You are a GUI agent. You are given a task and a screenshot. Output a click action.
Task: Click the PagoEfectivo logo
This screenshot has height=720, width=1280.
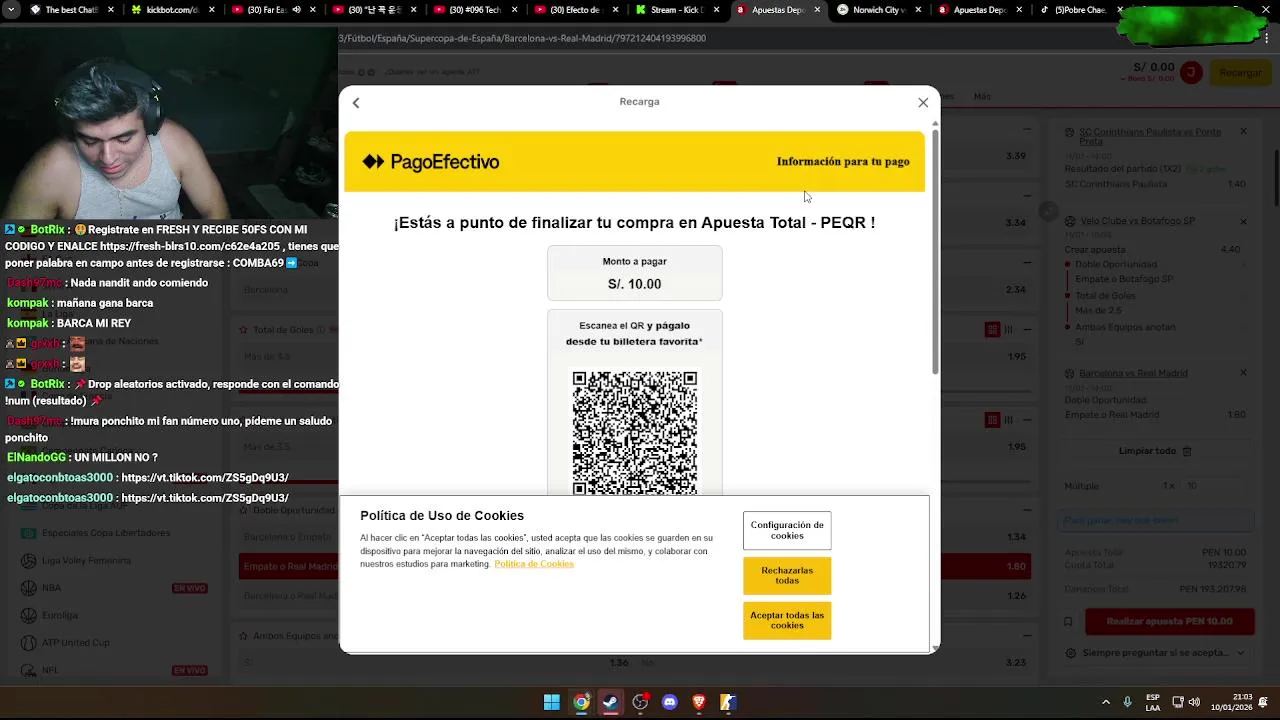pos(430,162)
